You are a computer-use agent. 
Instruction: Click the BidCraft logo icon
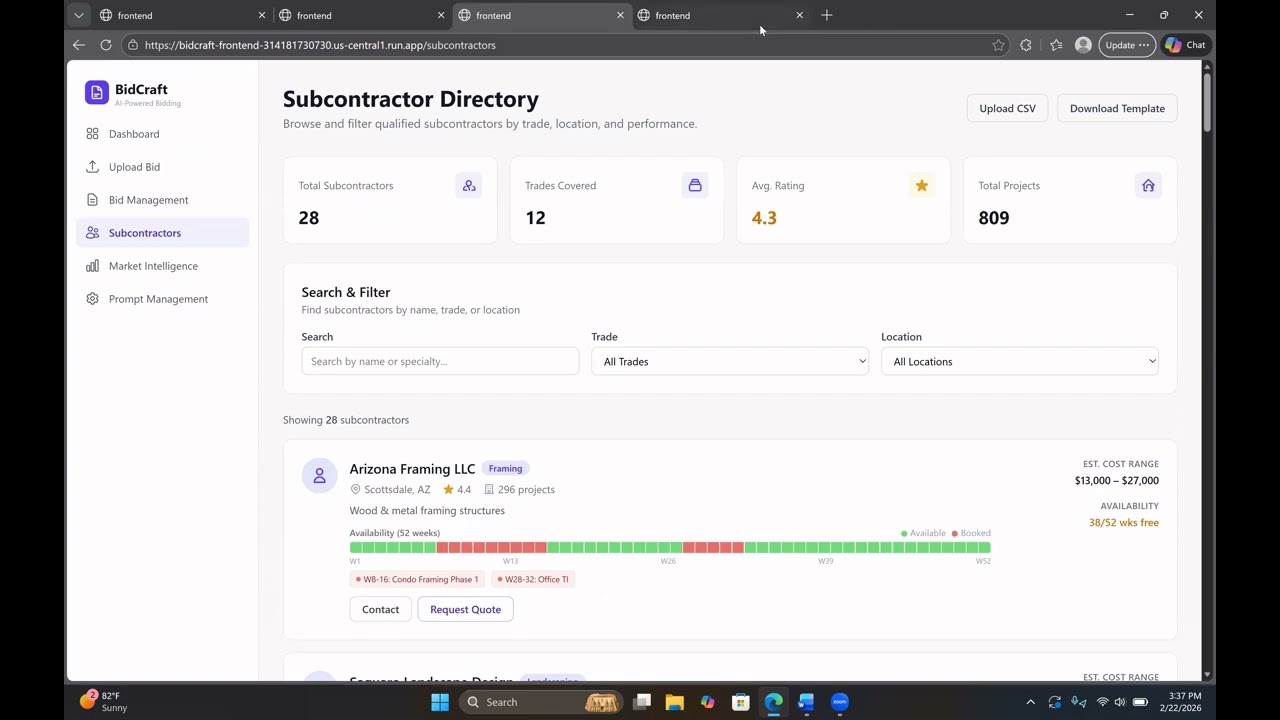97,93
